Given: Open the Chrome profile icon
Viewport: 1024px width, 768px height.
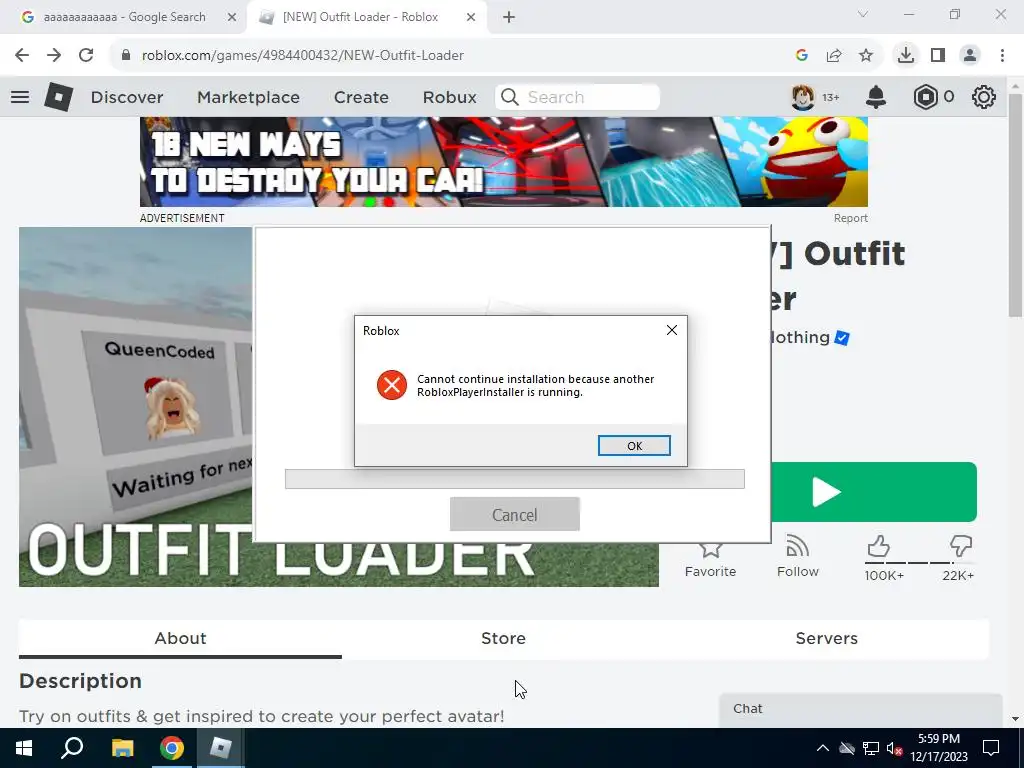Looking at the screenshot, I should tap(970, 56).
